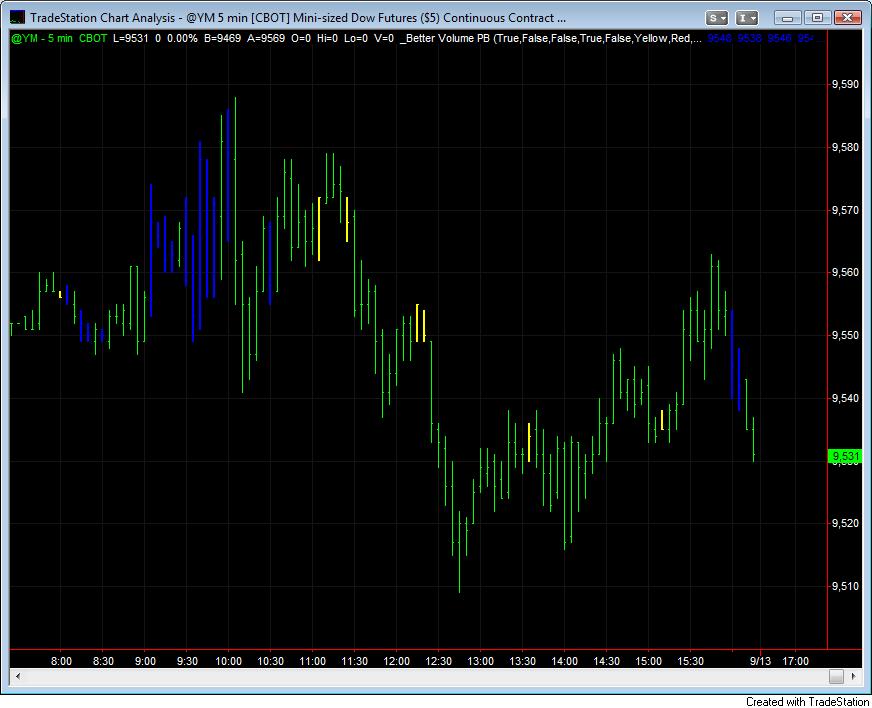This screenshot has width=872, height=708.
Task: Click the 10:30 time axis label
Action: tap(270, 661)
